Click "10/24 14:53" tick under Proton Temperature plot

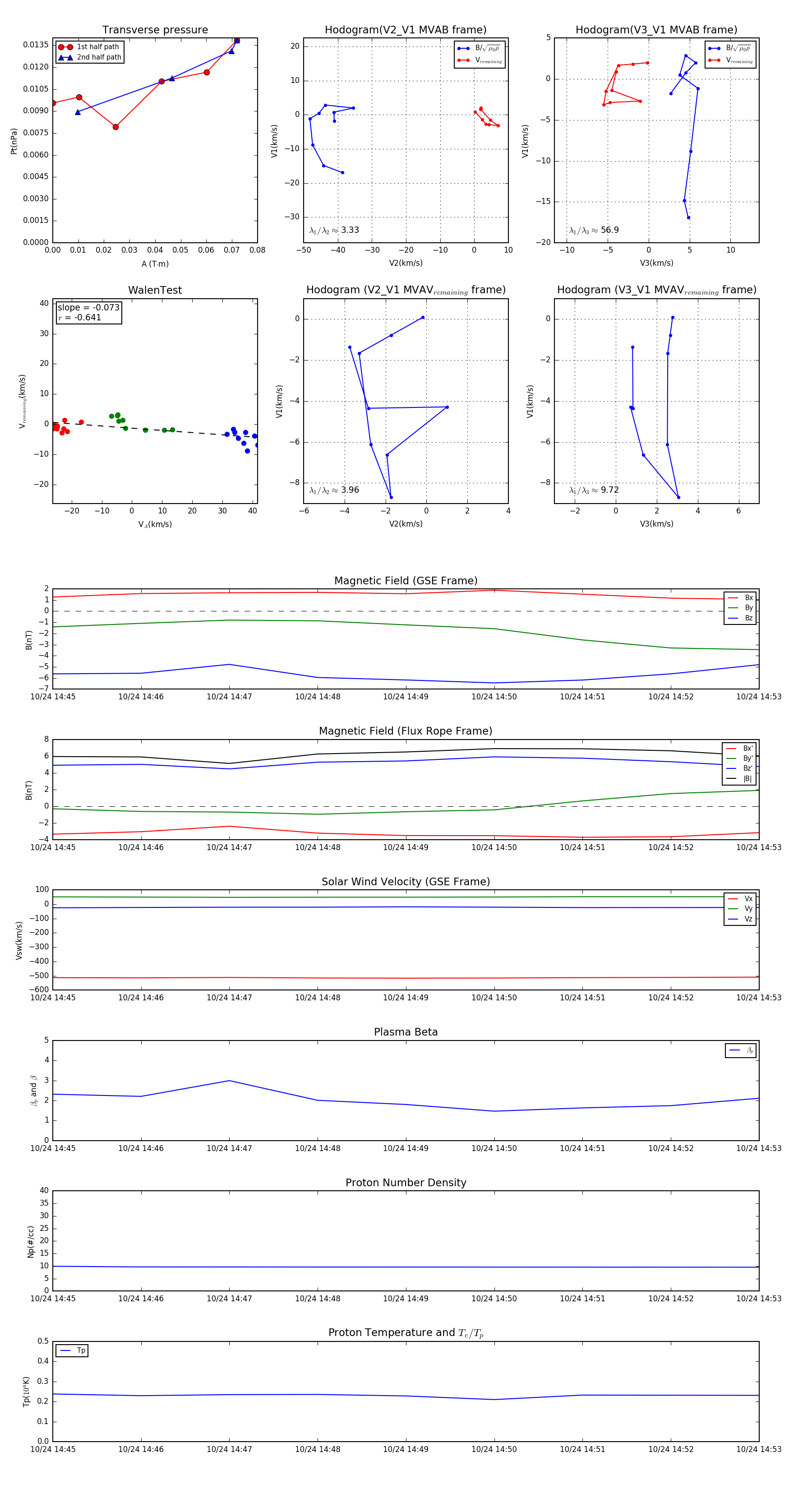(x=759, y=1449)
